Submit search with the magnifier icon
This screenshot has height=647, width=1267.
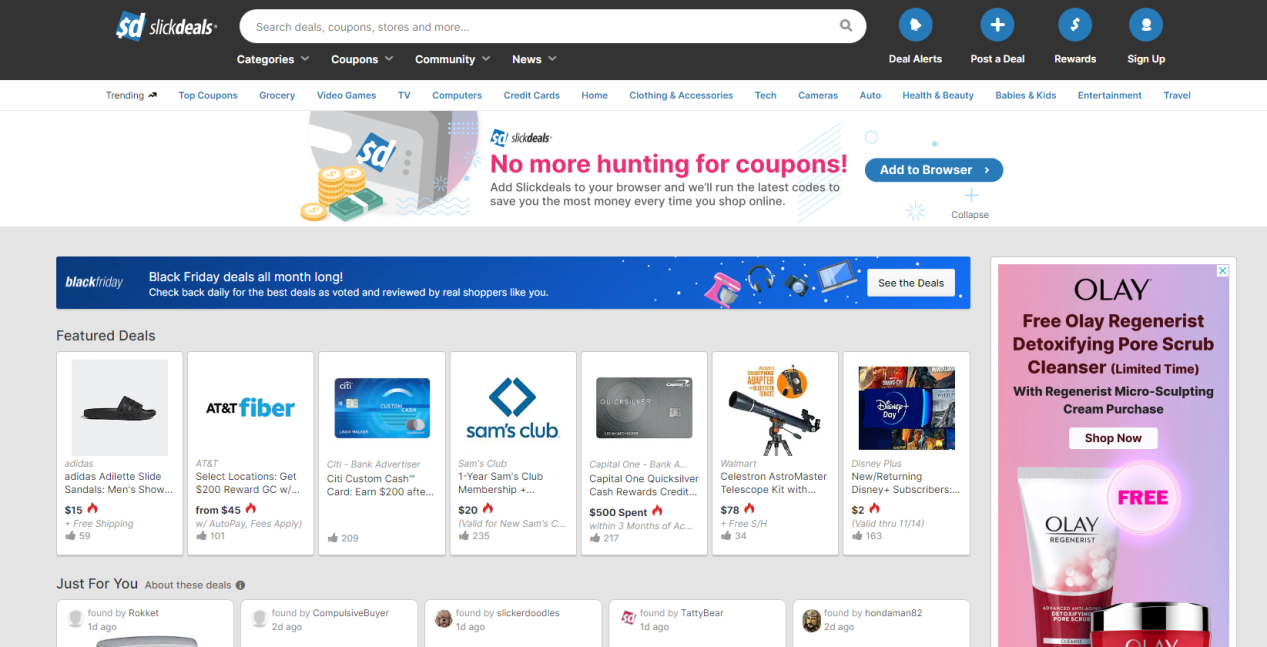click(846, 26)
